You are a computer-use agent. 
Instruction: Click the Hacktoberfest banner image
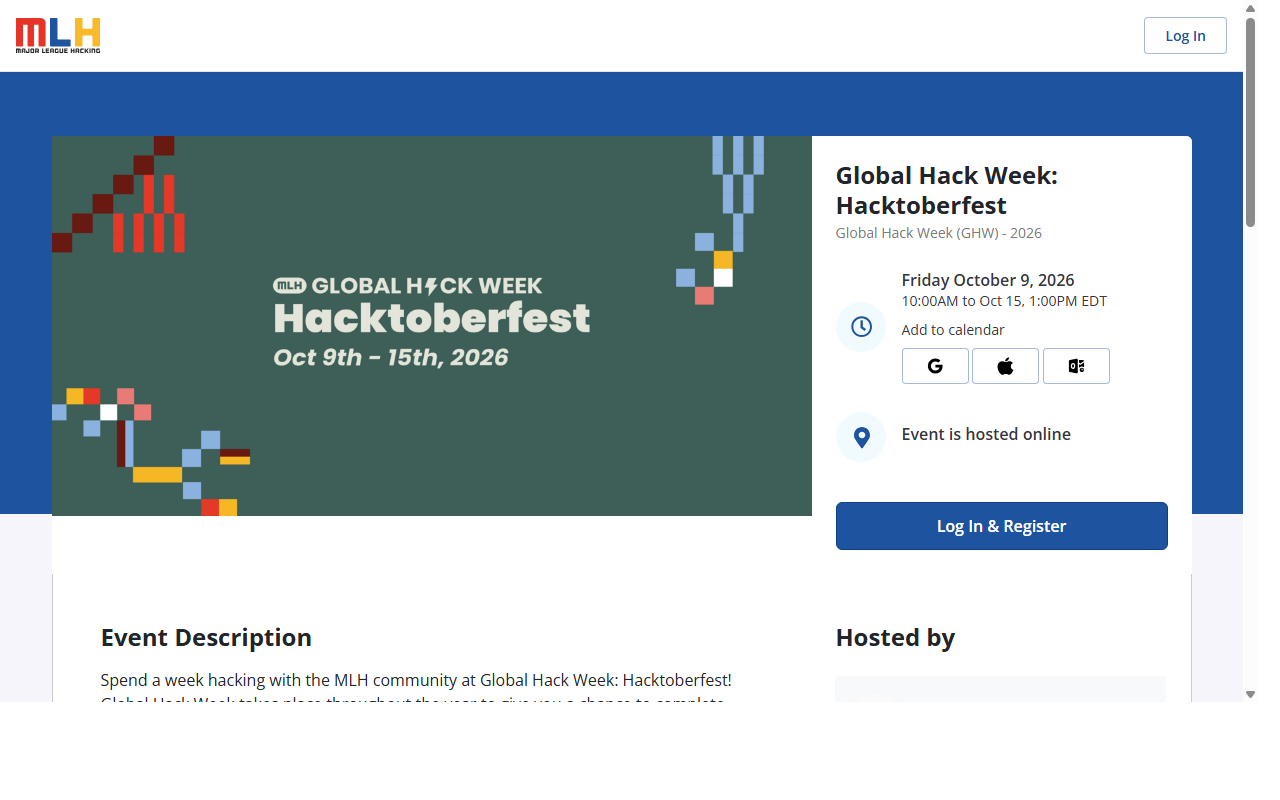432,326
